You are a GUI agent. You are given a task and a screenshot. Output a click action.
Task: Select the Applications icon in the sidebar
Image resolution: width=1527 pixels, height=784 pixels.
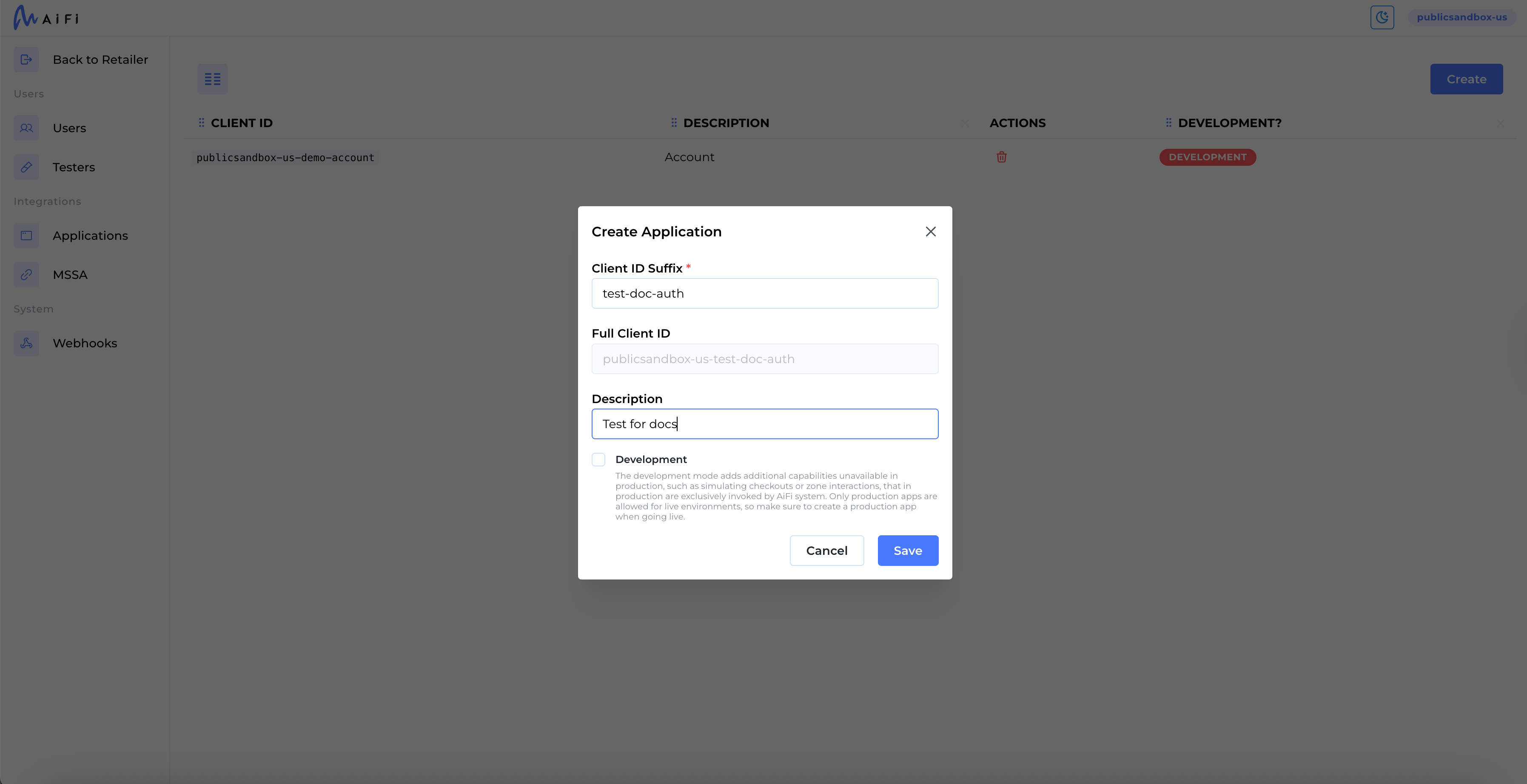click(x=26, y=235)
